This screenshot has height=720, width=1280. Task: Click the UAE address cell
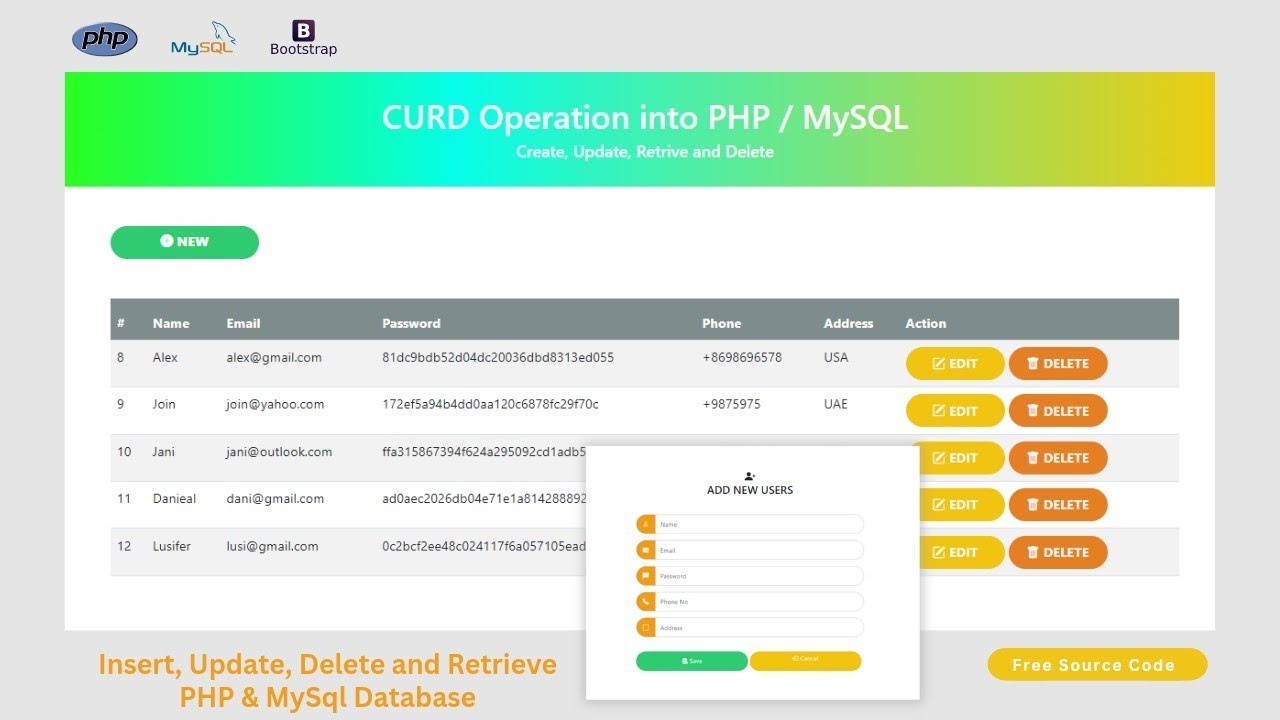click(836, 404)
